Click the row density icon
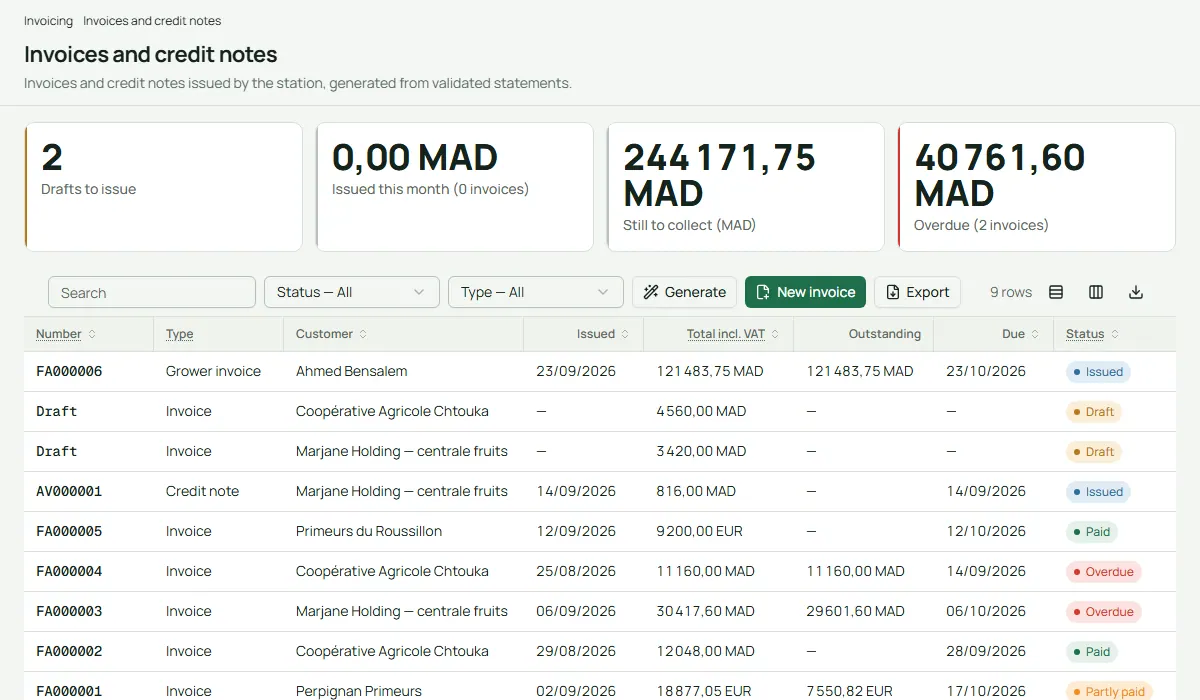Viewport: 1200px width, 700px height. click(1056, 292)
